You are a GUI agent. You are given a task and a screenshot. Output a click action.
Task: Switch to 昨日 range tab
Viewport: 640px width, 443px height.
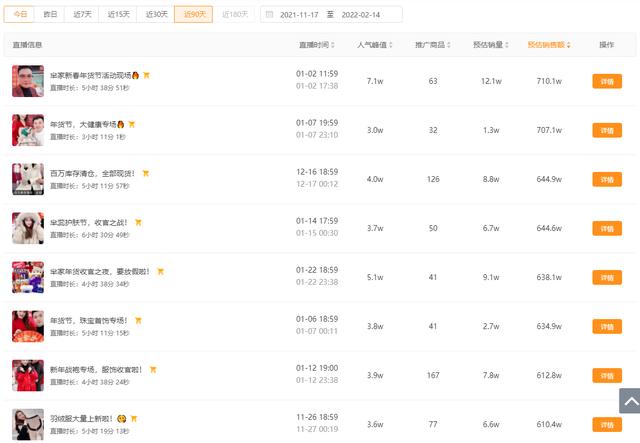click(x=50, y=15)
